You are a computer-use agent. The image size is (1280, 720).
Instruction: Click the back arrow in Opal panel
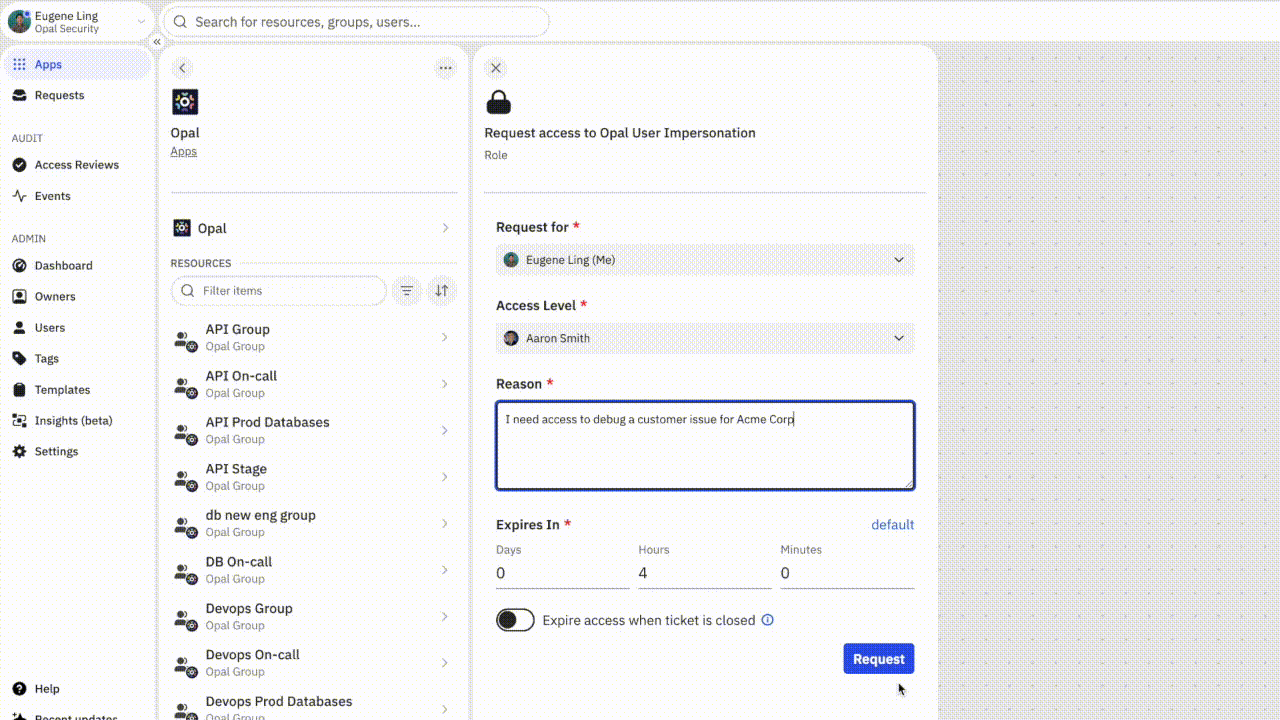(182, 68)
